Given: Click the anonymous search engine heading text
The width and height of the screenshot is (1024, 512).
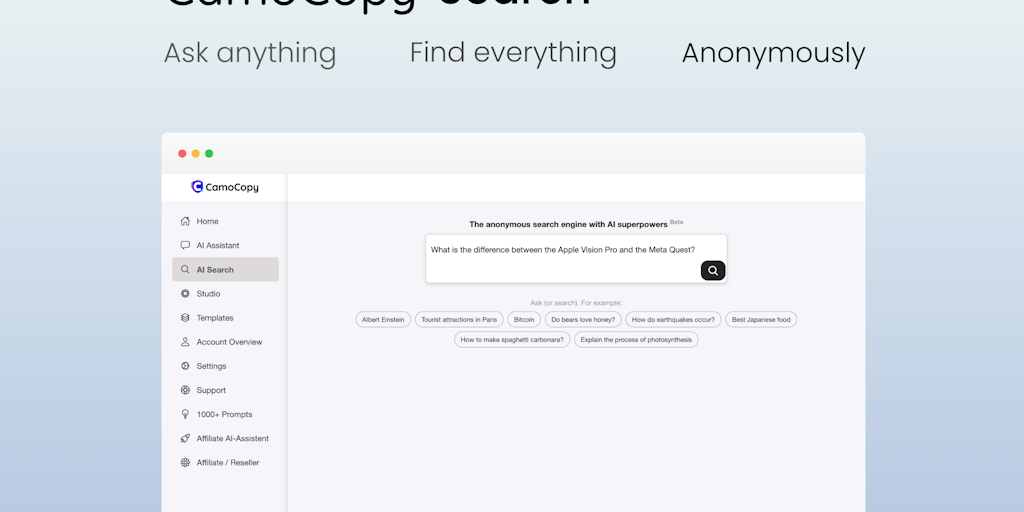Looking at the screenshot, I should point(568,224).
